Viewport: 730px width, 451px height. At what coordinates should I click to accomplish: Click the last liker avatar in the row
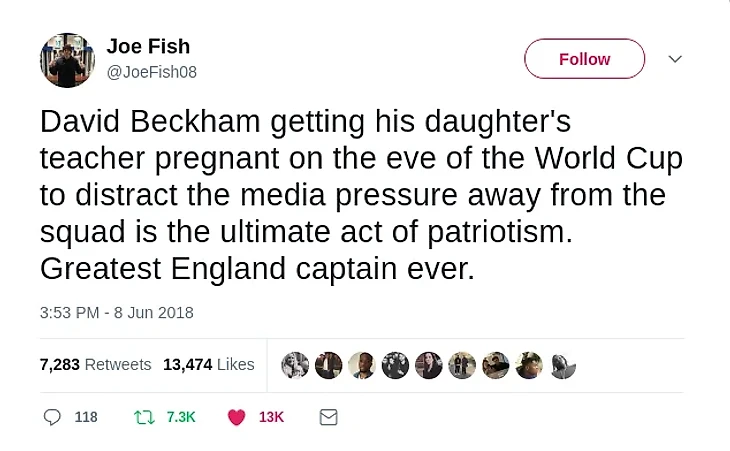click(x=563, y=365)
